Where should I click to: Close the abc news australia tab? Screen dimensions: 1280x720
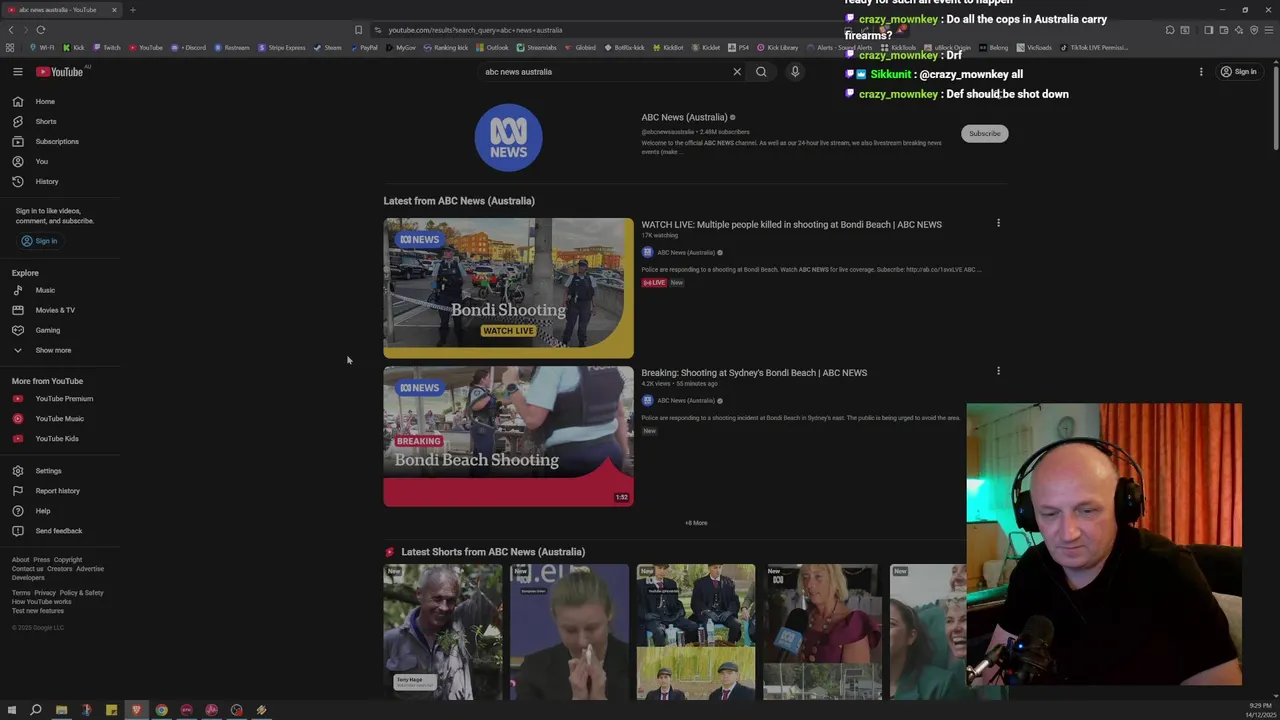point(114,10)
